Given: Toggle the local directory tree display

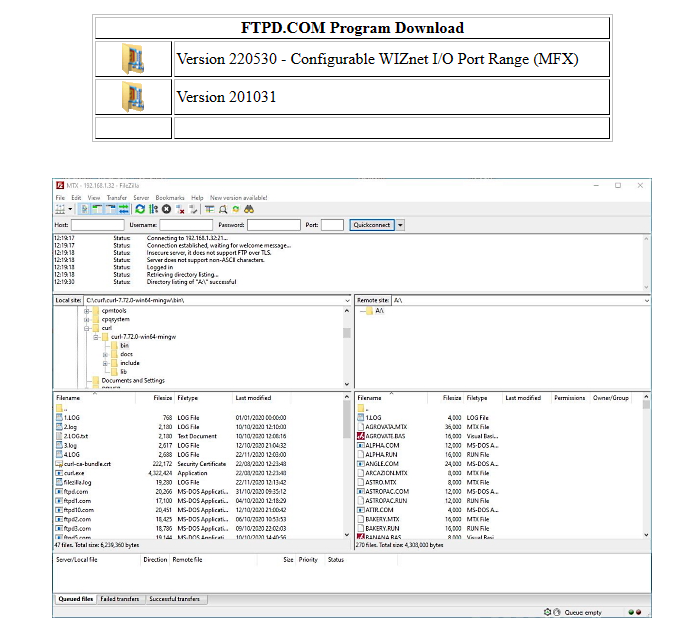Looking at the screenshot, I should (x=97, y=209).
